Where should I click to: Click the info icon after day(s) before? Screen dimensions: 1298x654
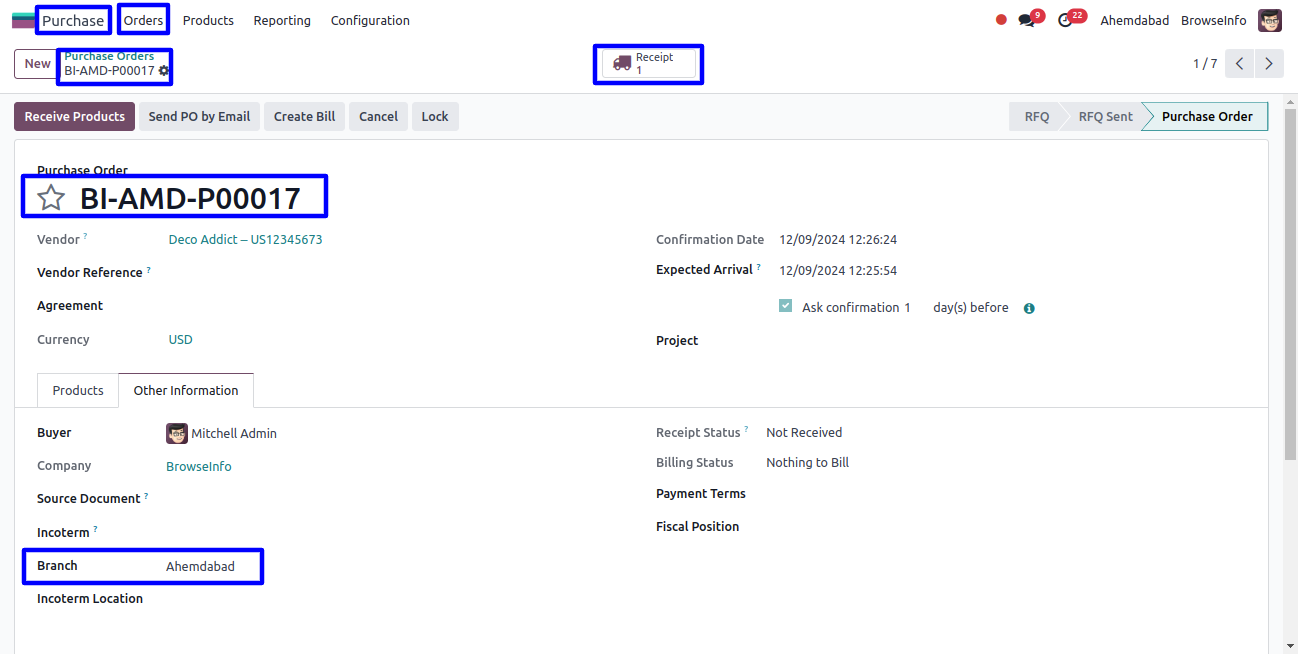click(1029, 308)
